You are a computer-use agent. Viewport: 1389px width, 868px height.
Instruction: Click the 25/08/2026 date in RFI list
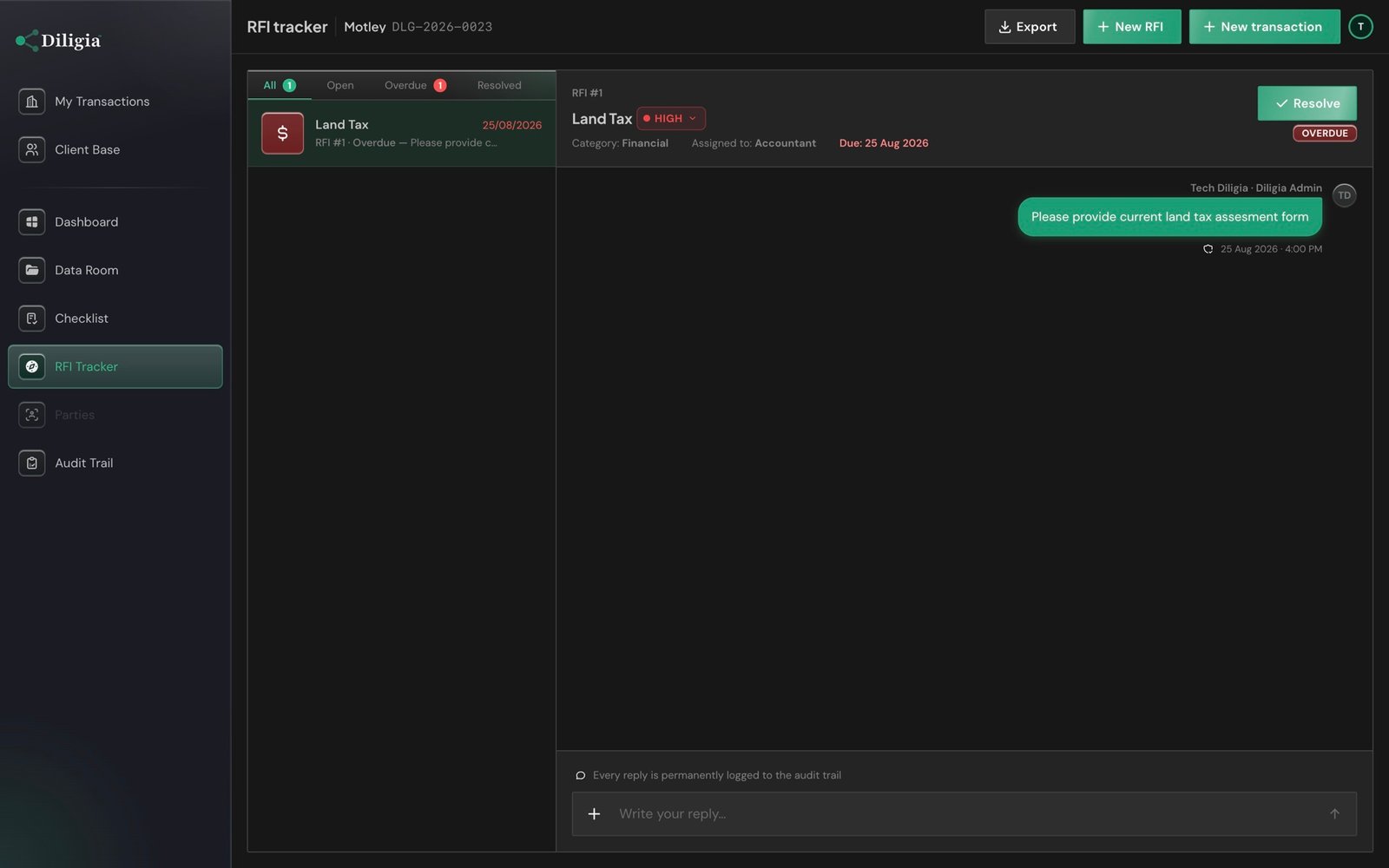click(x=512, y=125)
